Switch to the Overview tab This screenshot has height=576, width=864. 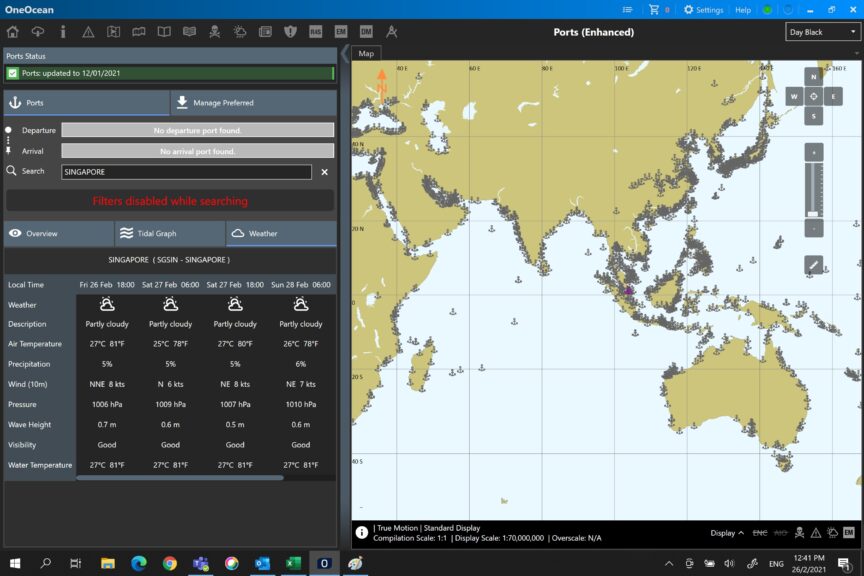59,234
